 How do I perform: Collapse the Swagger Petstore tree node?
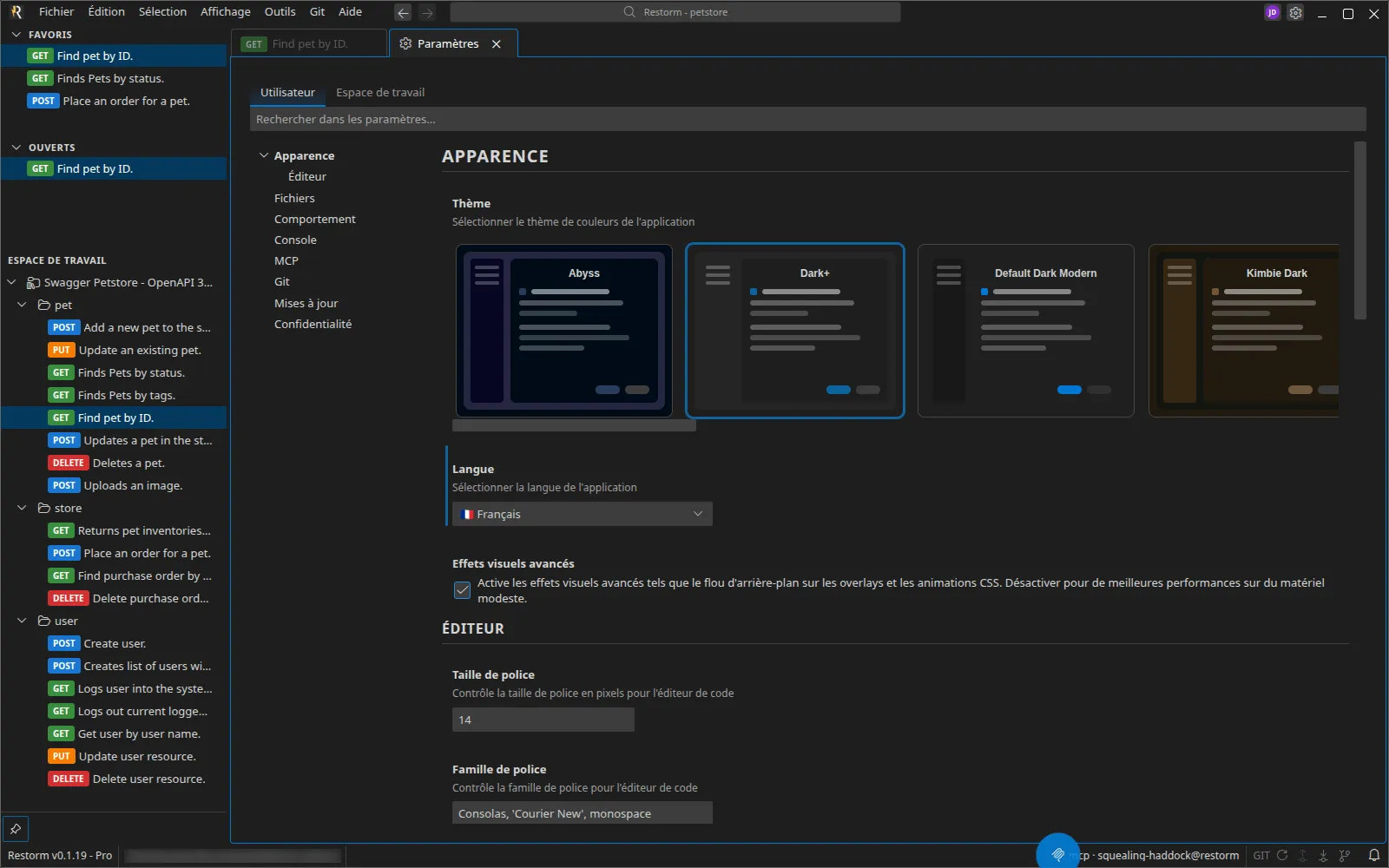[11, 283]
